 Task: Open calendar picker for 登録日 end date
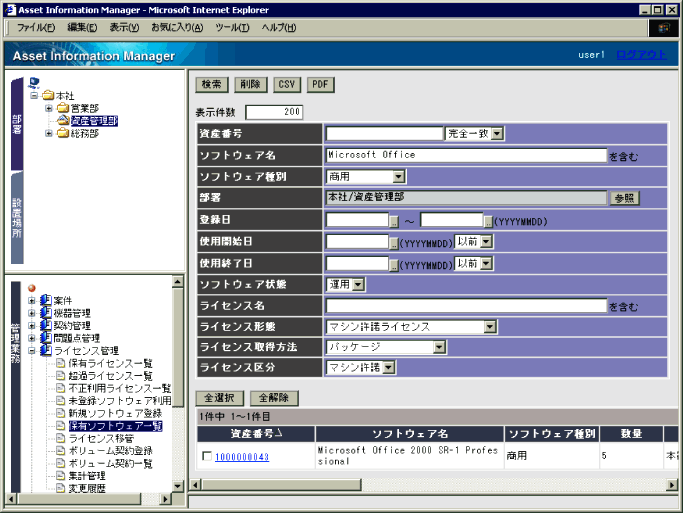[x=488, y=222]
